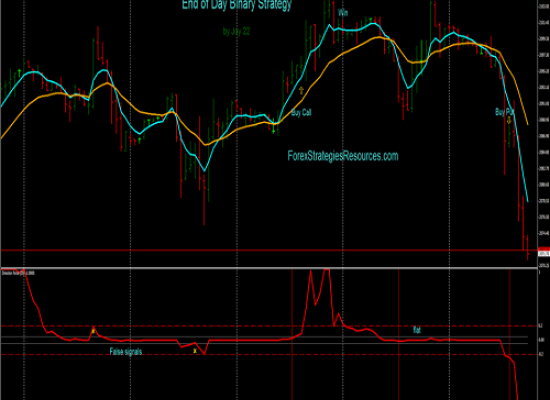550x400 pixels.
Task: Select the End of Day Binary Strategy title
Action: coord(237,5)
